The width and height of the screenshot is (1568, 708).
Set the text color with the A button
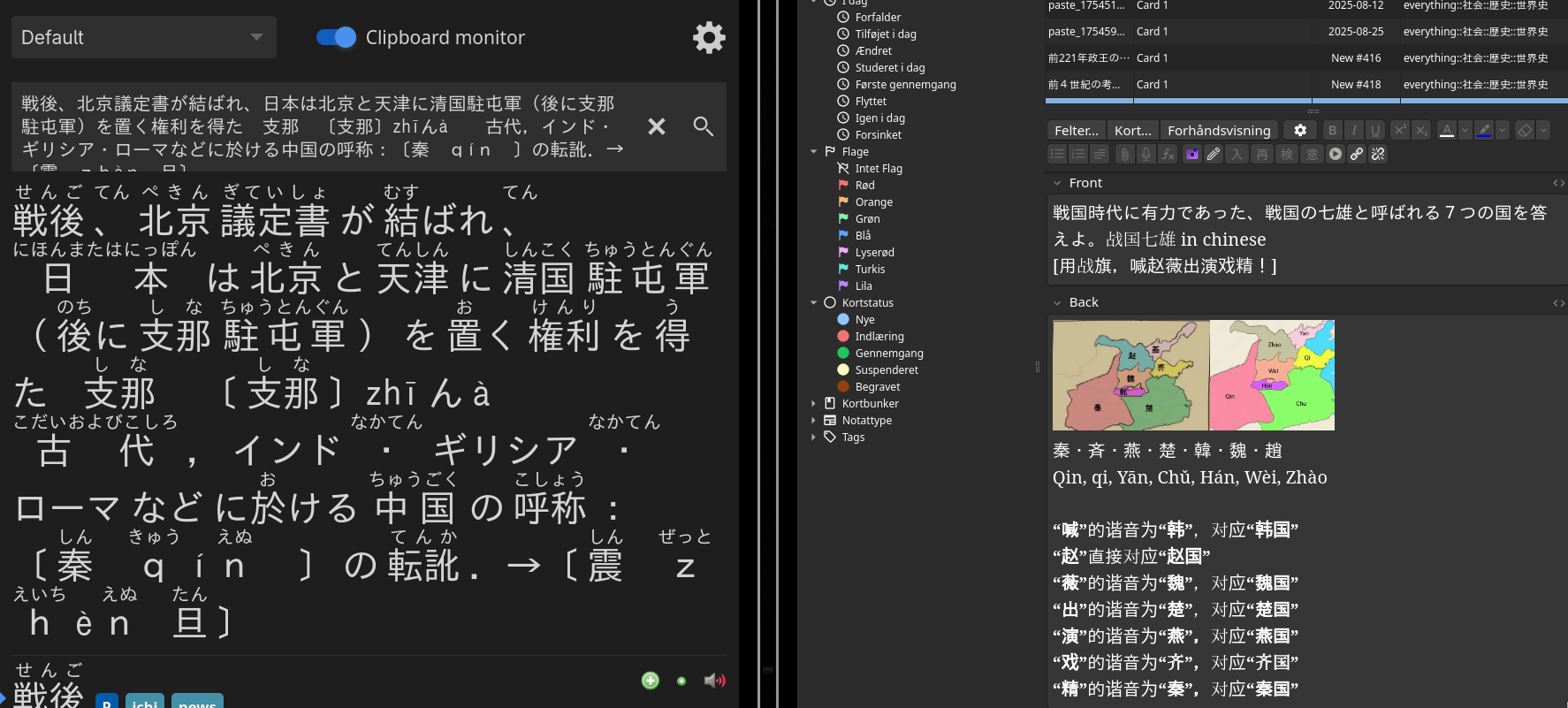[1447, 130]
